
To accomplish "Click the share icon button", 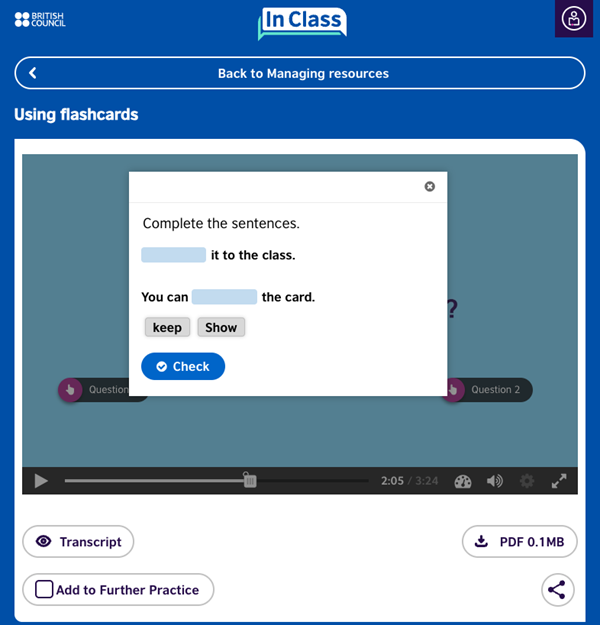I will (558, 590).
